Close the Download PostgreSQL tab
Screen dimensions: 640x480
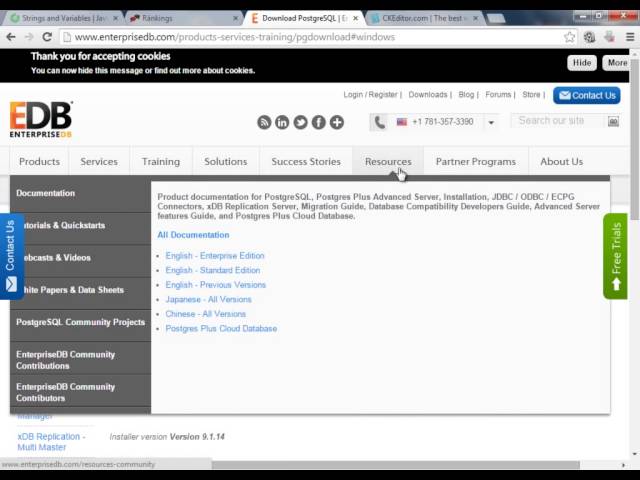356,18
